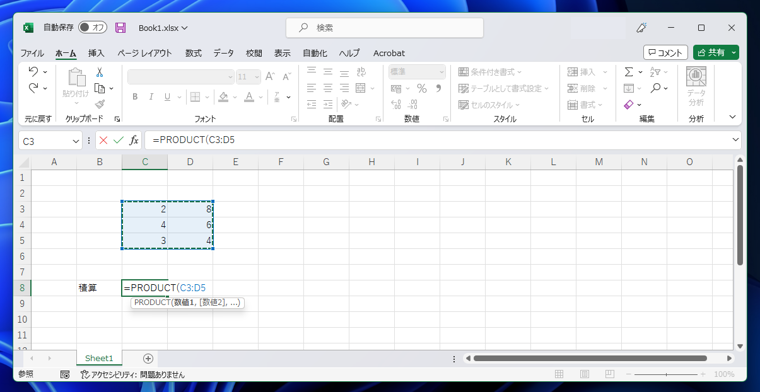Viewport: 760px width, 392px height.
Task: Switch to the 数式 tab
Action: coord(193,53)
